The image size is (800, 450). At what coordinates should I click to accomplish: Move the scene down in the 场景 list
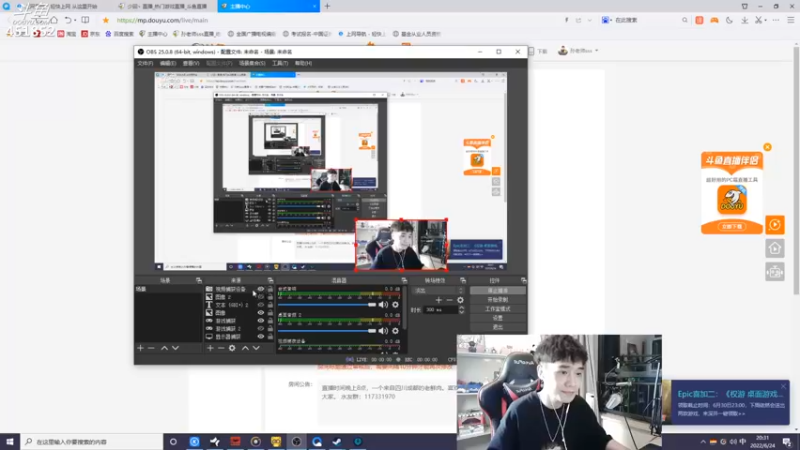click(175, 348)
